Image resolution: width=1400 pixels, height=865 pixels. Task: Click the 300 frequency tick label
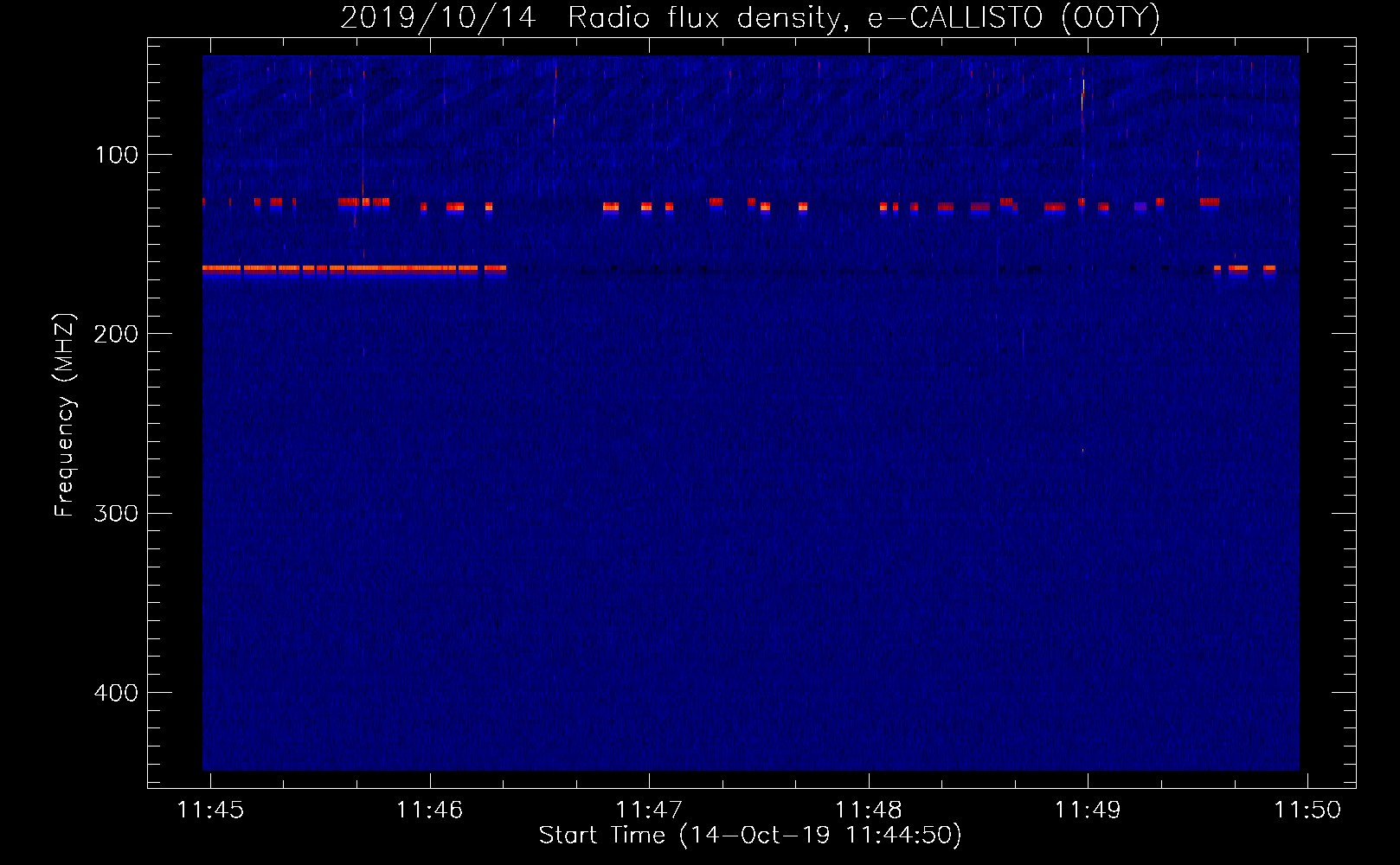click(117, 513)
